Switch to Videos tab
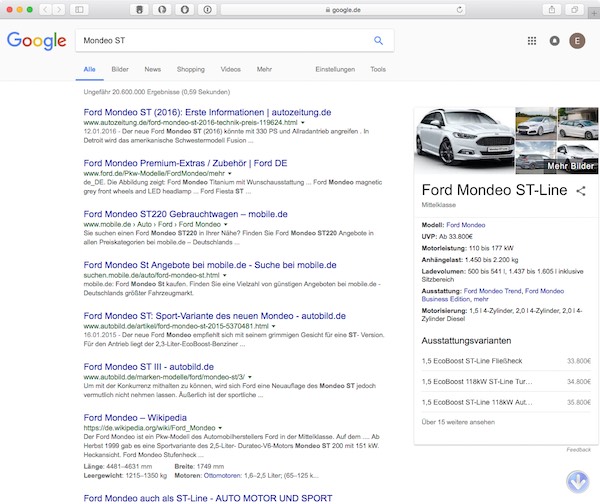 [230, 69]
